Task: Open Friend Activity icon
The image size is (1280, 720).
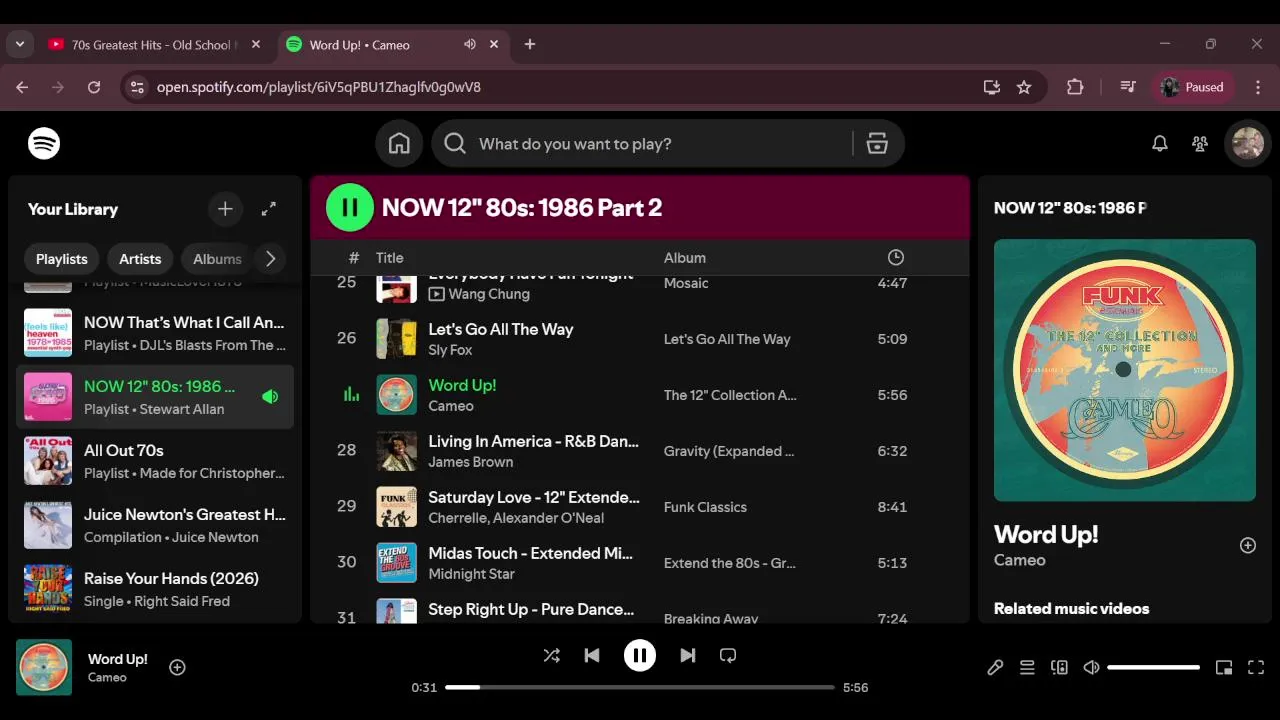Action: click(1200, 144)
